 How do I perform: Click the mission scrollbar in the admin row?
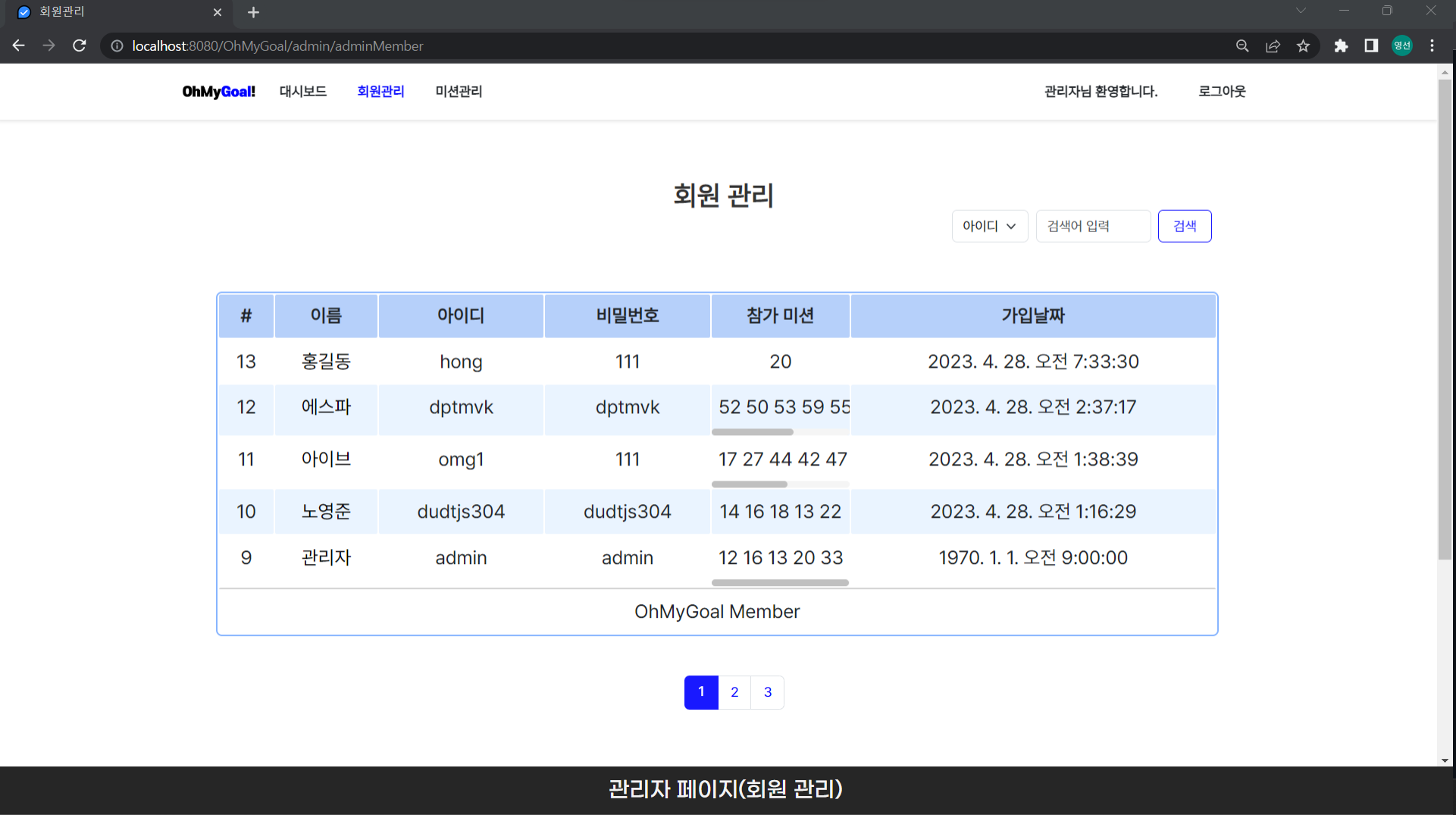[780, 583]
